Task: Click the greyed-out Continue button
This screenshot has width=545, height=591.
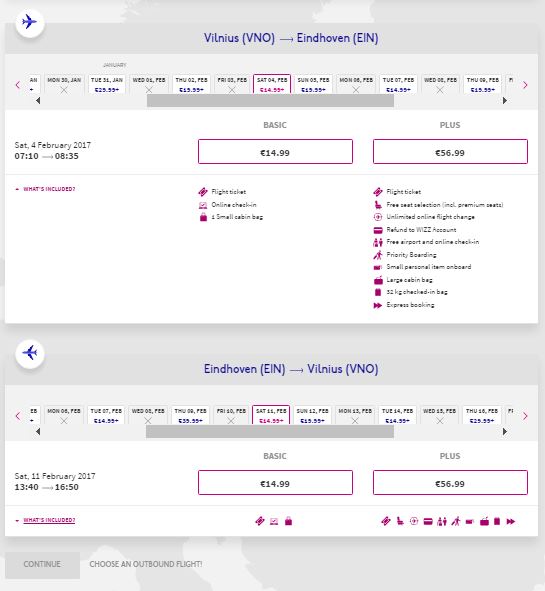Action: [42, 565]
